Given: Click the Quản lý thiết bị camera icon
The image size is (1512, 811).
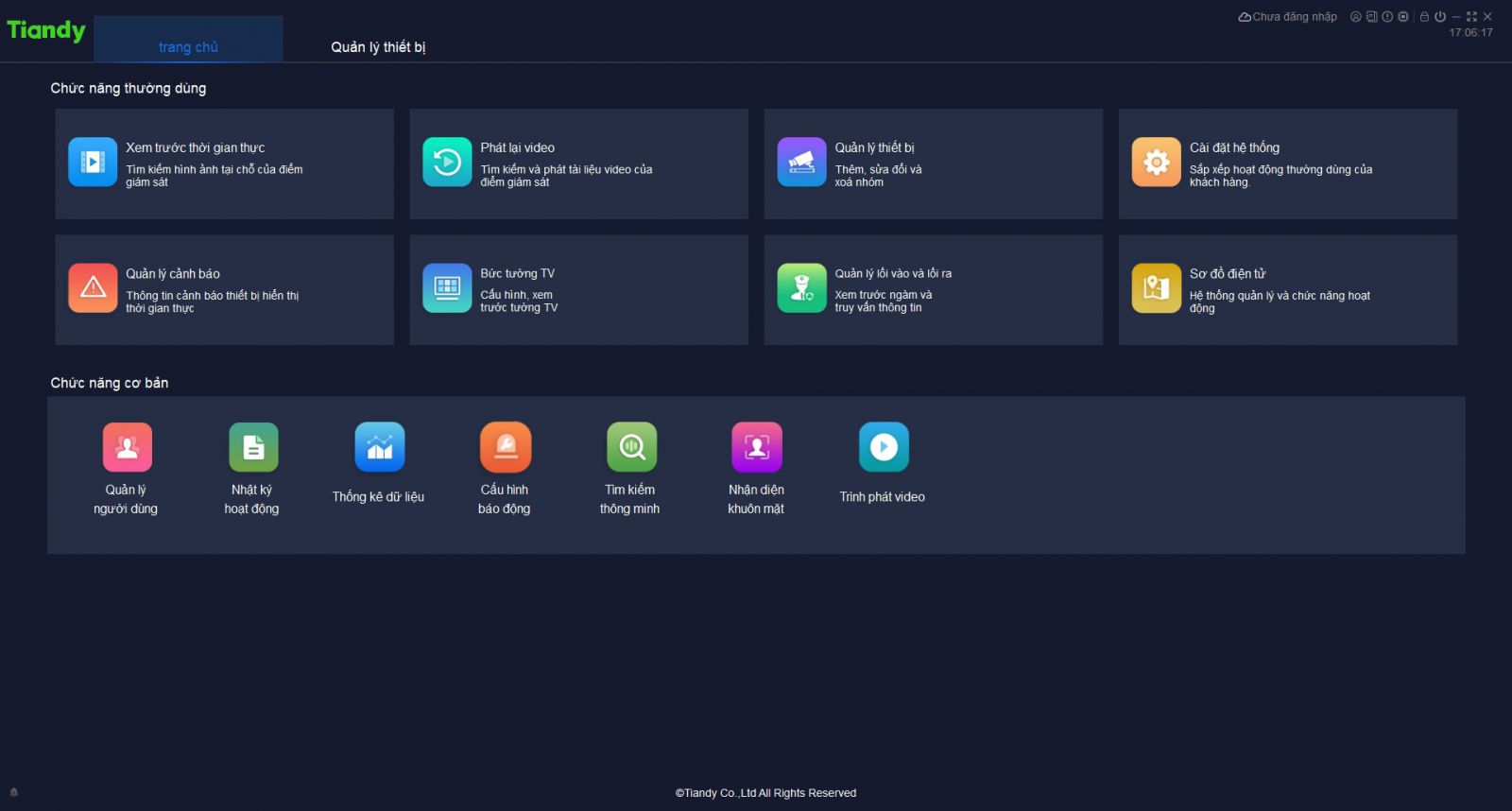Looking at the screenshot, I should [x=801, y=163].
